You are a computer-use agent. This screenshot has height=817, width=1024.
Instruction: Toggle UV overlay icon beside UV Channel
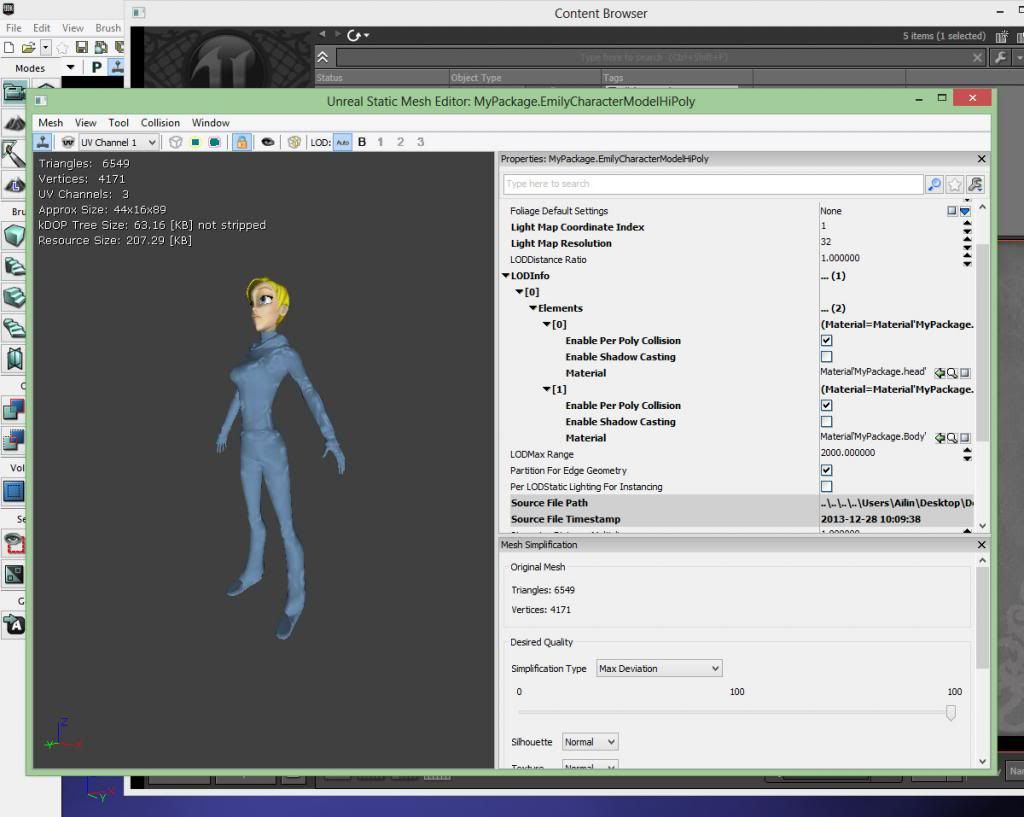click(x=68, y=142)
